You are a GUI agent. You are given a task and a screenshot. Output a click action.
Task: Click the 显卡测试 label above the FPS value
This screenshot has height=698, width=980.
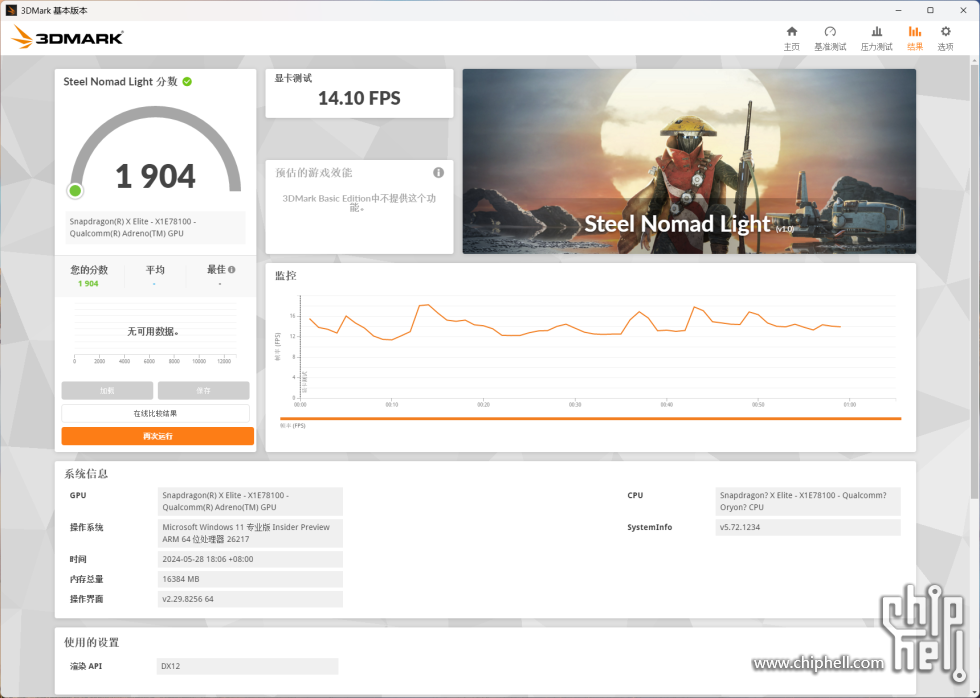click(x=293, y=78)
